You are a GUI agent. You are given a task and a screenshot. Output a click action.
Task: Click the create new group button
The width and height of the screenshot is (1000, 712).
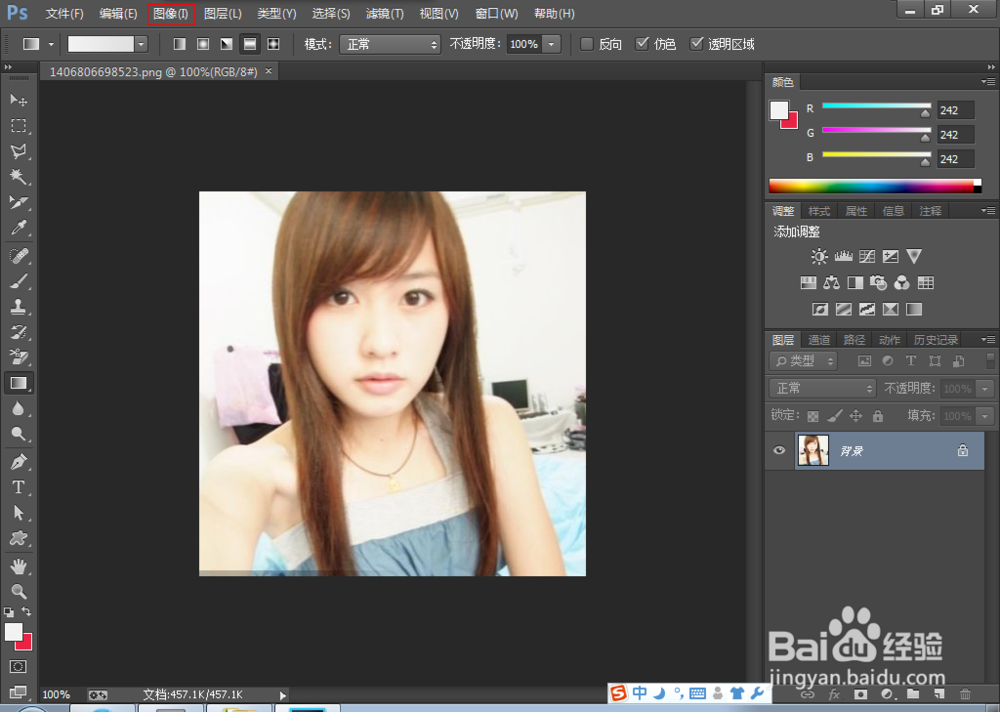913,694
